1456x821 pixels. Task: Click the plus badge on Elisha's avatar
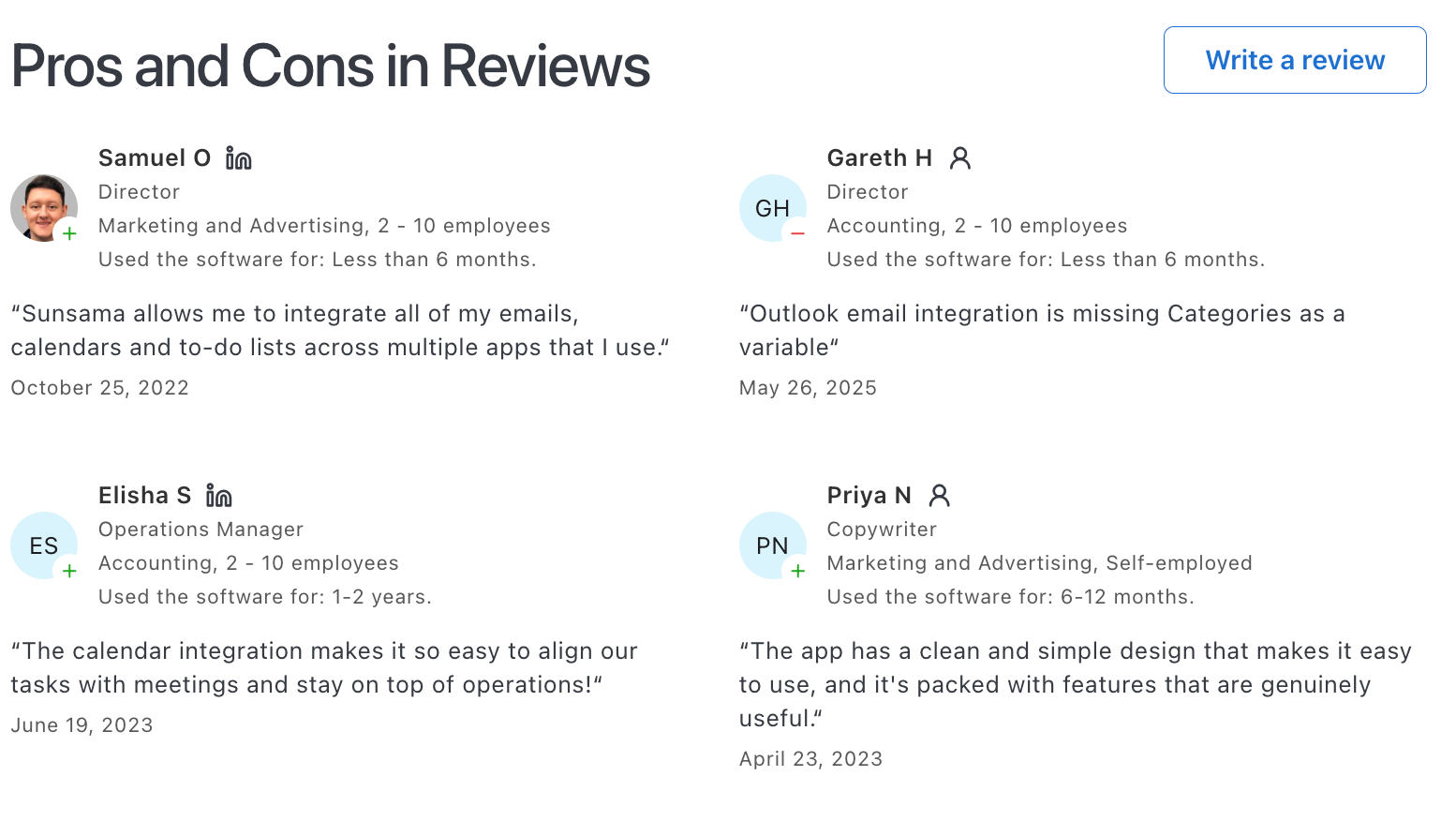[x=69, y=571]
